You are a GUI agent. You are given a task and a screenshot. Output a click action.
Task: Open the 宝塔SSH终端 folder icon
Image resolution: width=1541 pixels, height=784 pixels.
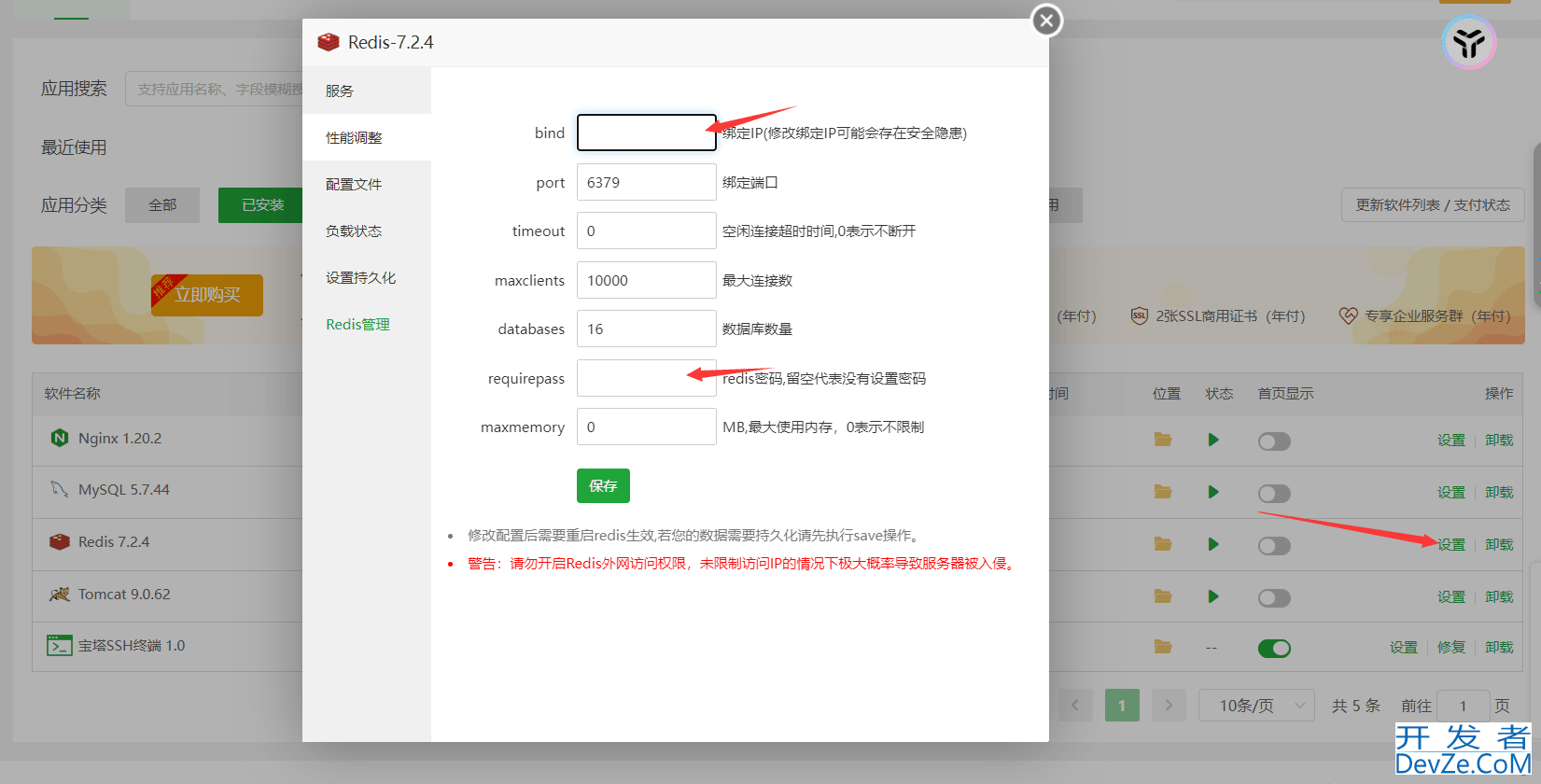[1163, 647]
